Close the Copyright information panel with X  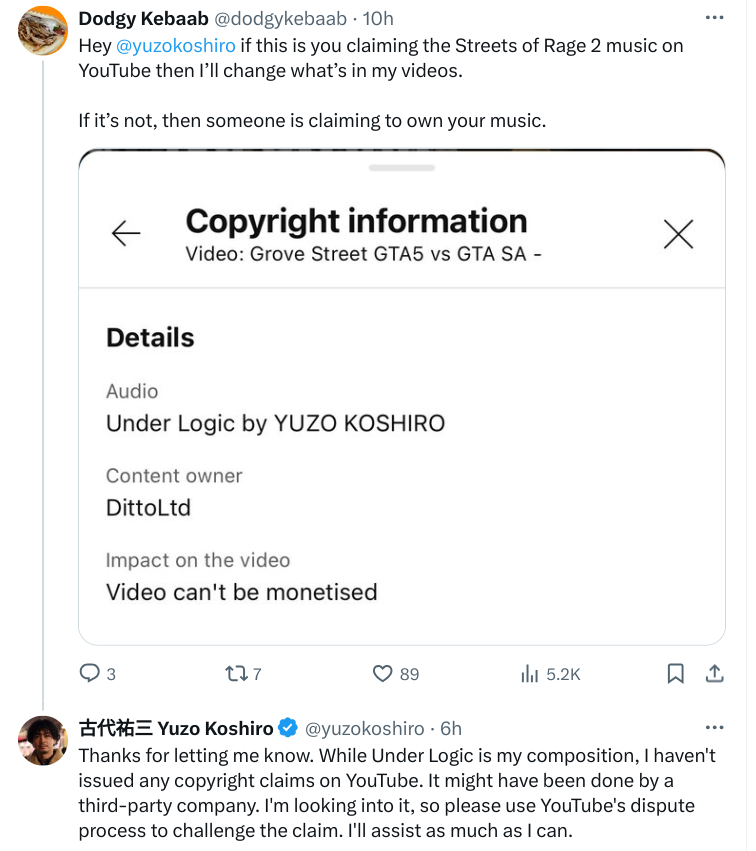point(679,234)
